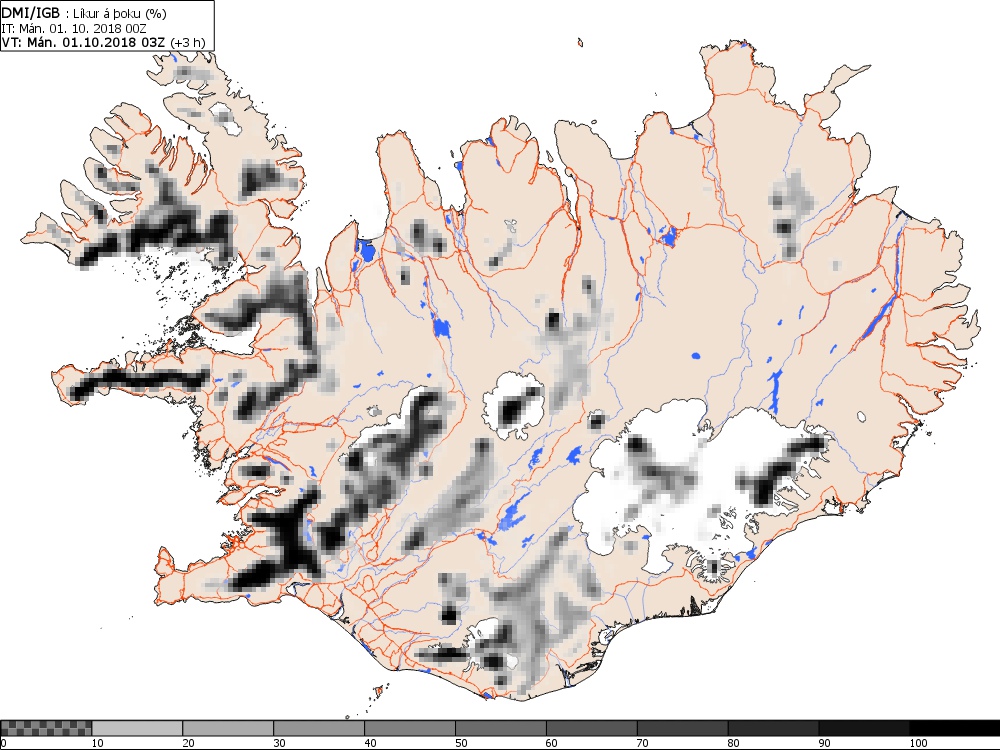This screenshot has width=1000, height=750.
Task: Pick the 20–30 gray legend swatch
Action: click(x=228, y=728)
